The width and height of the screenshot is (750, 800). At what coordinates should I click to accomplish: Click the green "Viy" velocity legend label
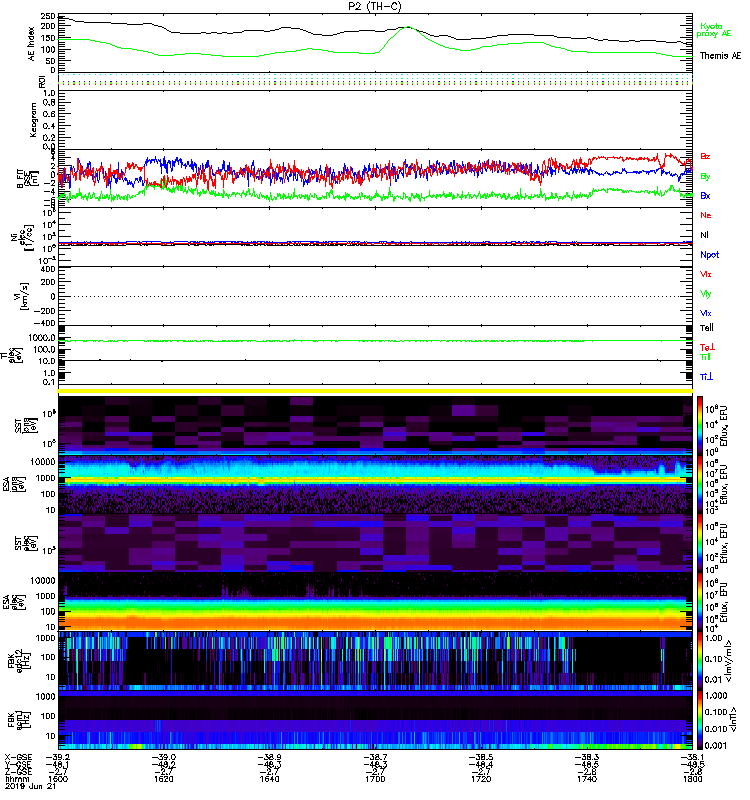coord(705,294)
